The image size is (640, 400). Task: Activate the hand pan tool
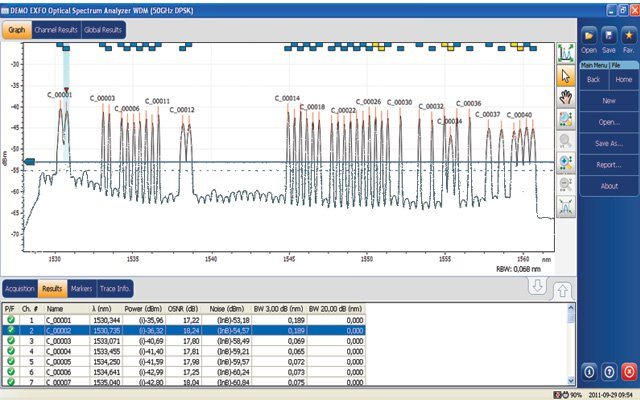[566, 96]
